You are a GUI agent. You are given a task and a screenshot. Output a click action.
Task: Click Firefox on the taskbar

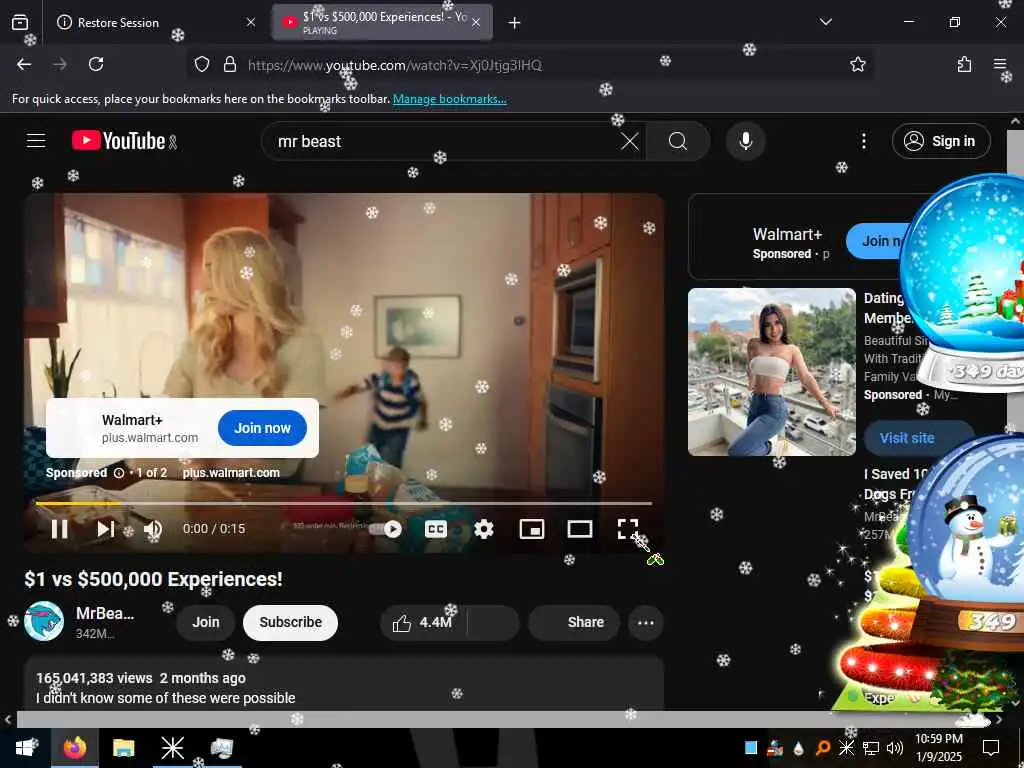[x=75, y=748]
